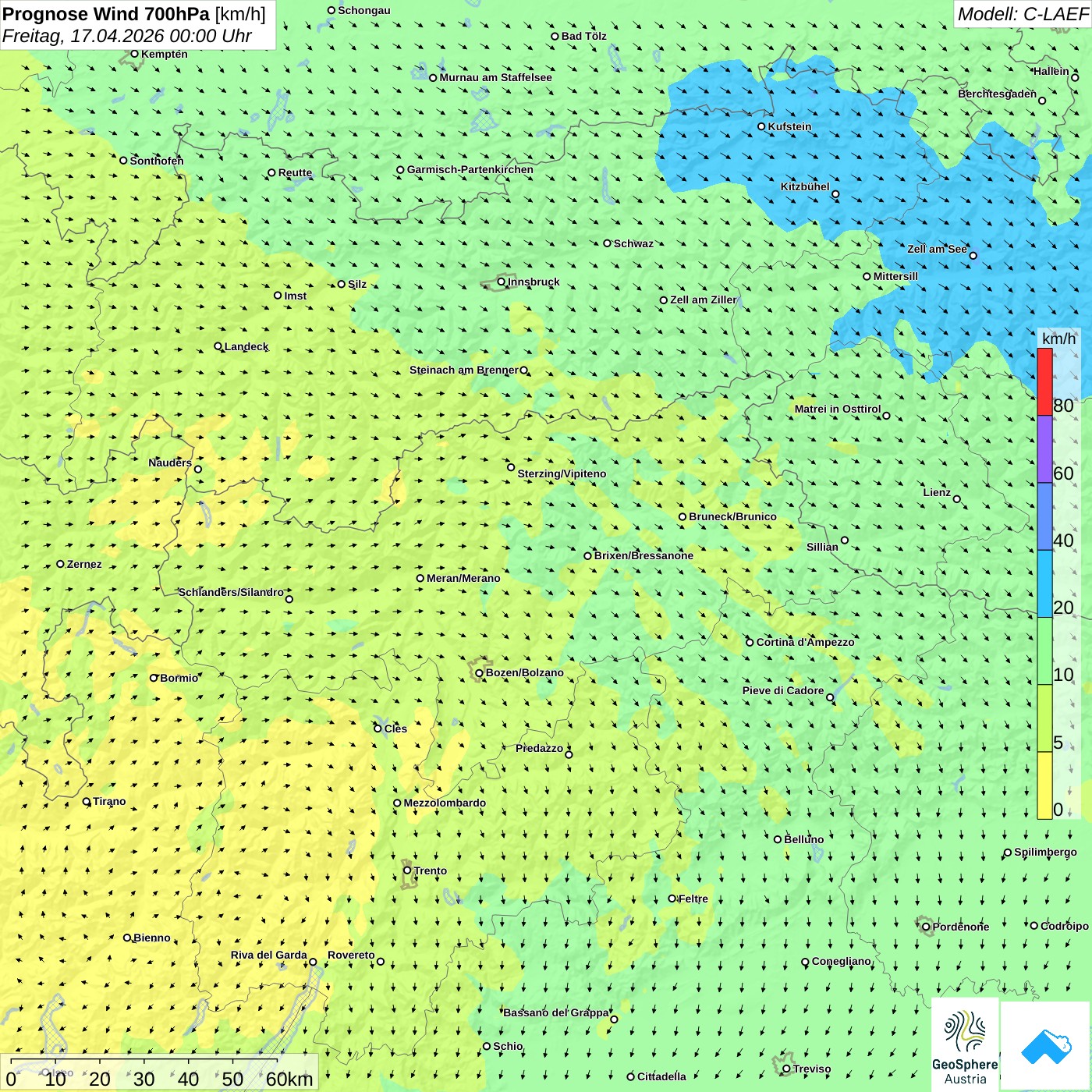The height and width of the screenshot is (1092, 1092).
Task: Select the Nauders label
Action: pos(169,463)
